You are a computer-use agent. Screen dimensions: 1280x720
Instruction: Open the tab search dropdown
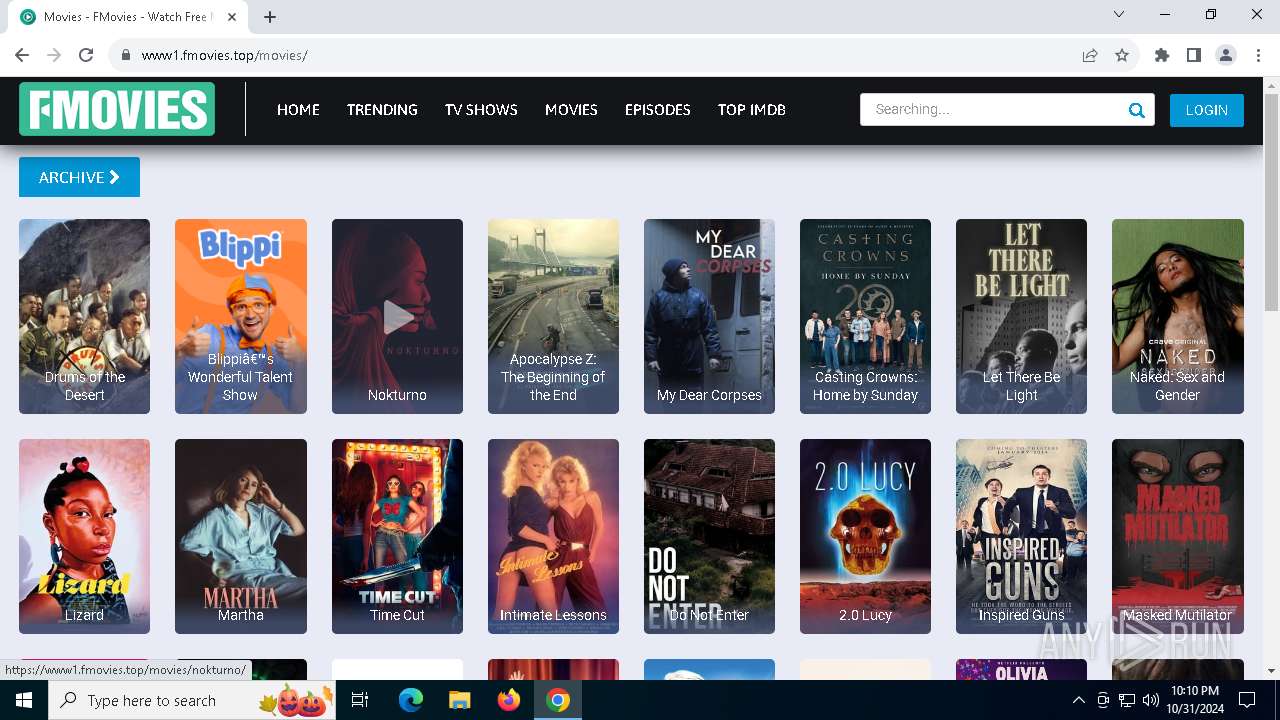click(1119, 14)
